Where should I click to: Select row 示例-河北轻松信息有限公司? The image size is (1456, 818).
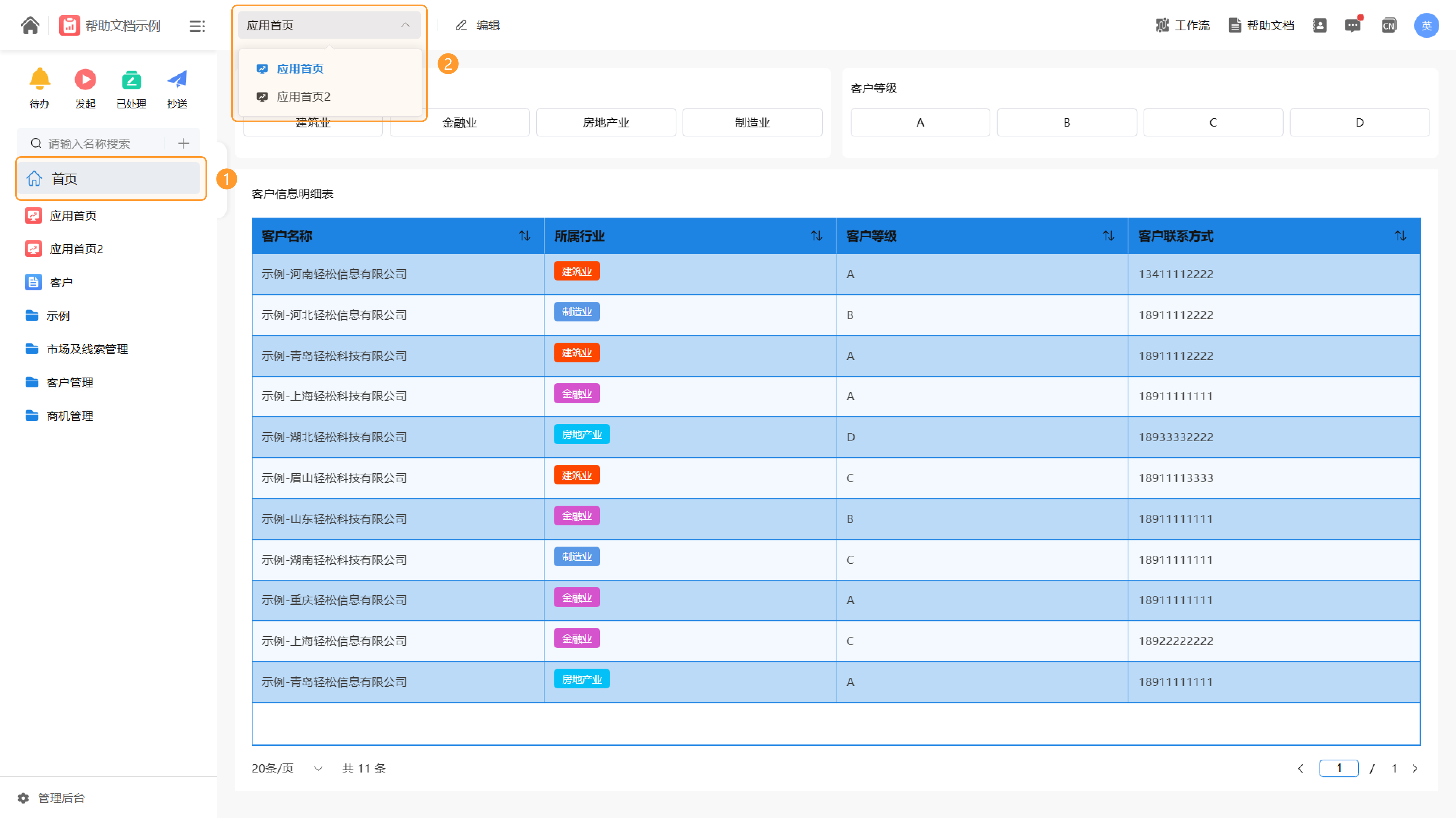pos(836,315)
